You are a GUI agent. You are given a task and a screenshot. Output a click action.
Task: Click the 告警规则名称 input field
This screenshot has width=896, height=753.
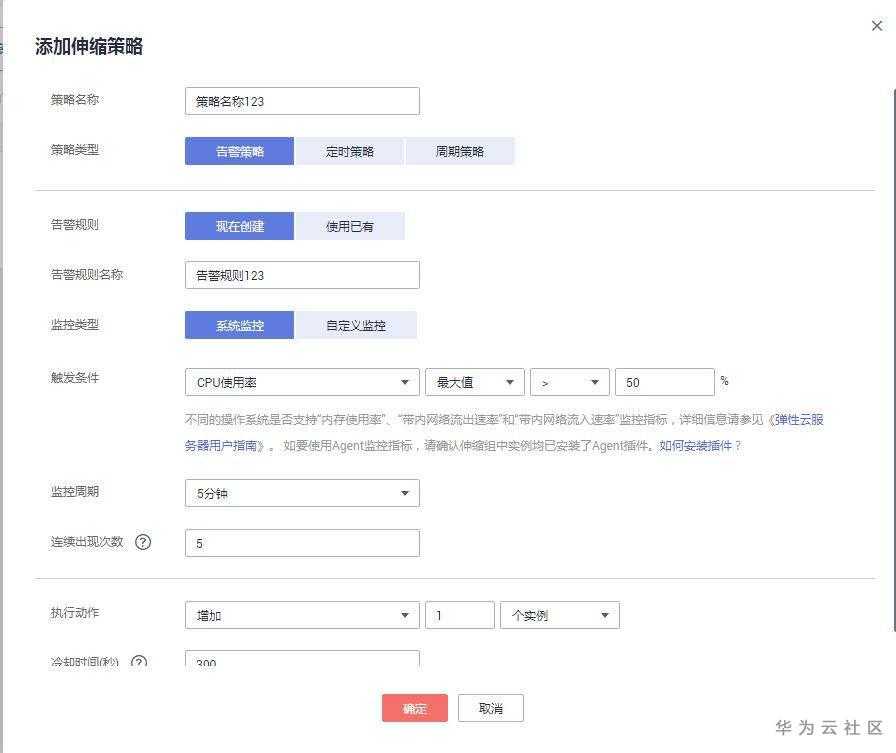point(302,275)
